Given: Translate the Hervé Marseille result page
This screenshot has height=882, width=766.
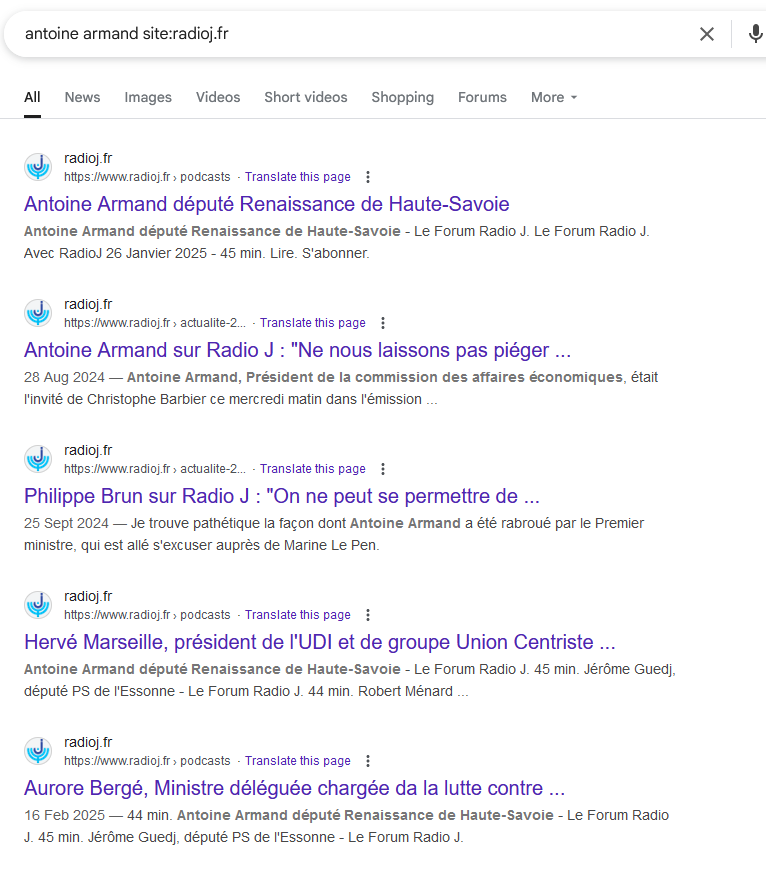Looking at the screenshot, I should coord(298,615).
